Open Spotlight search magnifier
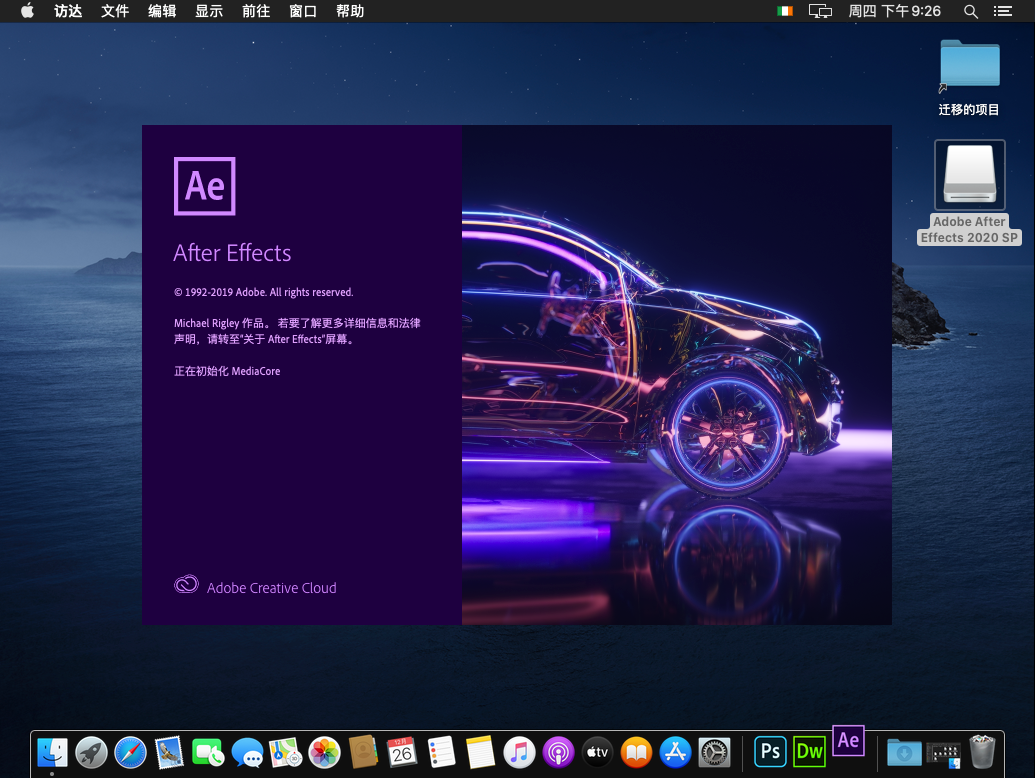Image resolution: width=1035 pixels, height=778 pixels. pos(970,11)
